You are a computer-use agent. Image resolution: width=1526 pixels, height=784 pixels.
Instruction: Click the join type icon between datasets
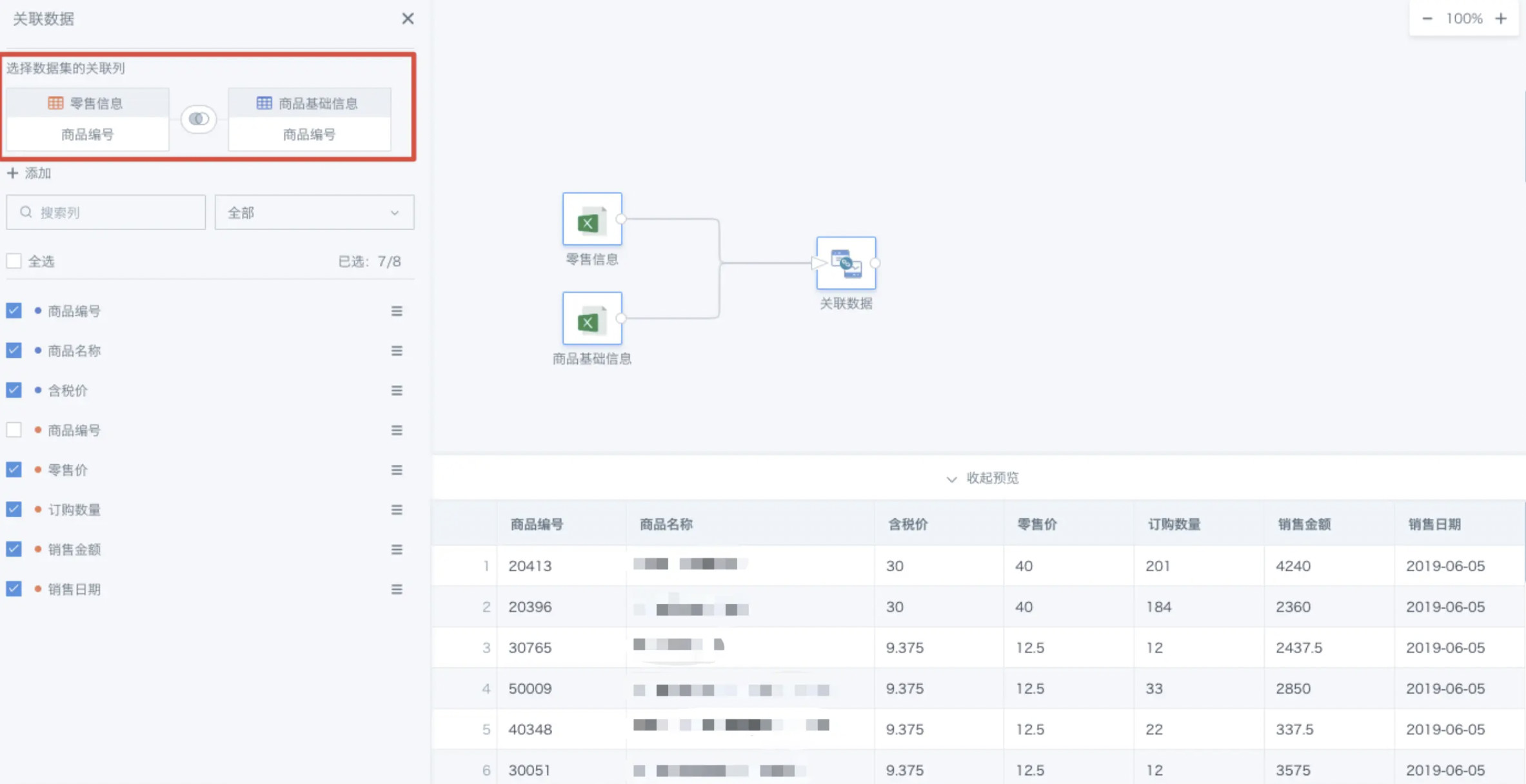(199, 119)
